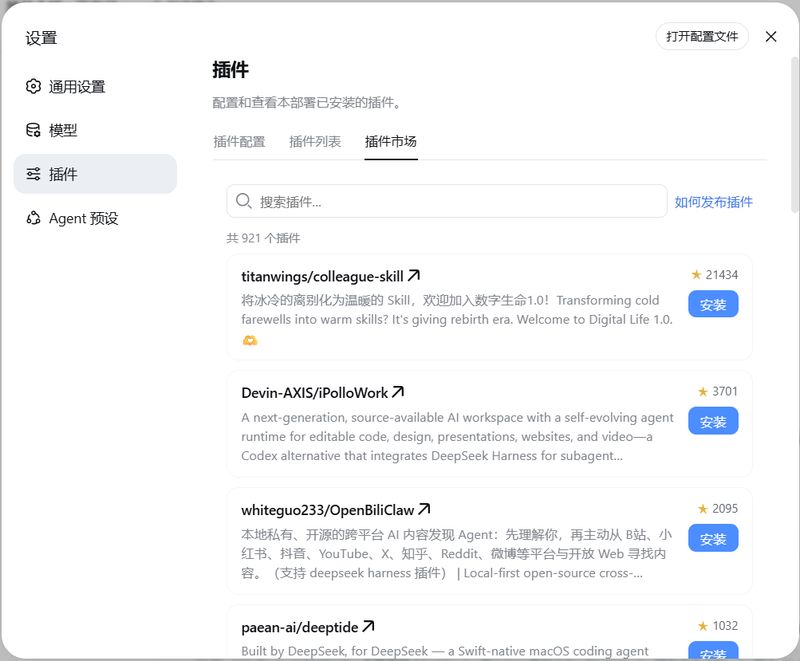The width and height of the screenshot is (800, 661).
Task: Install the titanwings/colleague-skill plugin
Action: pos(713,304)
